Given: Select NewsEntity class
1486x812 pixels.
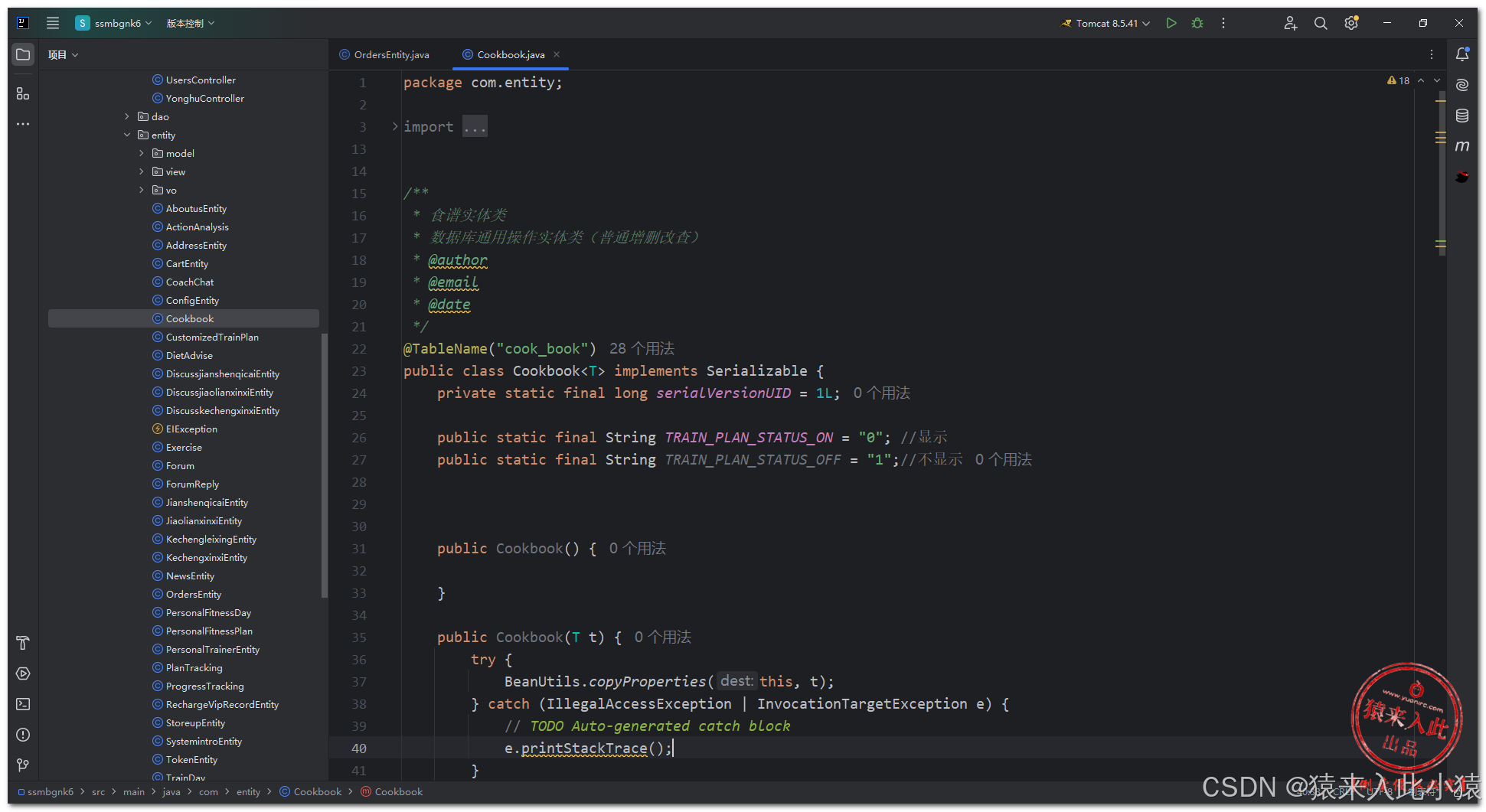Looking at the screenshot, I should [190, 576].
